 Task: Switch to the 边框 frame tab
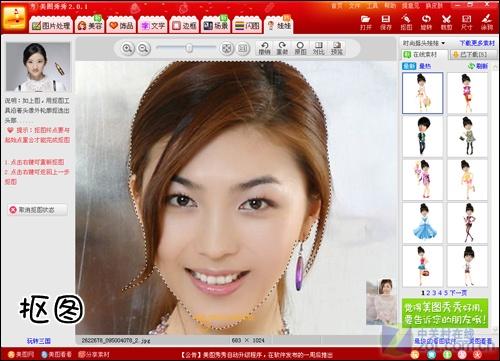click(184, 25)
